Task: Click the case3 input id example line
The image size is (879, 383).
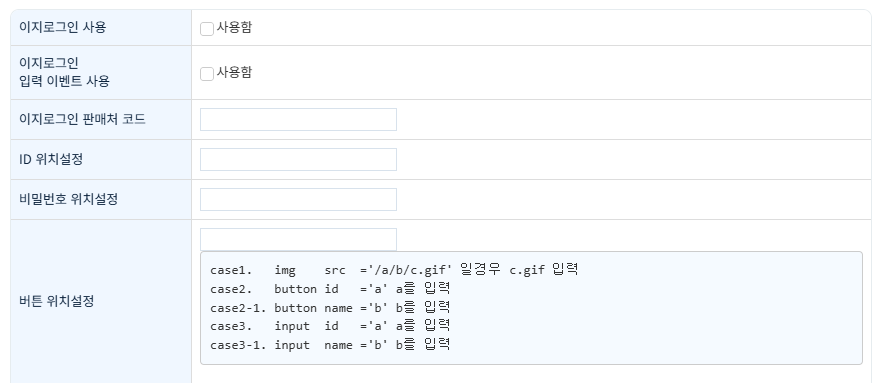Action: pos(330,326)
